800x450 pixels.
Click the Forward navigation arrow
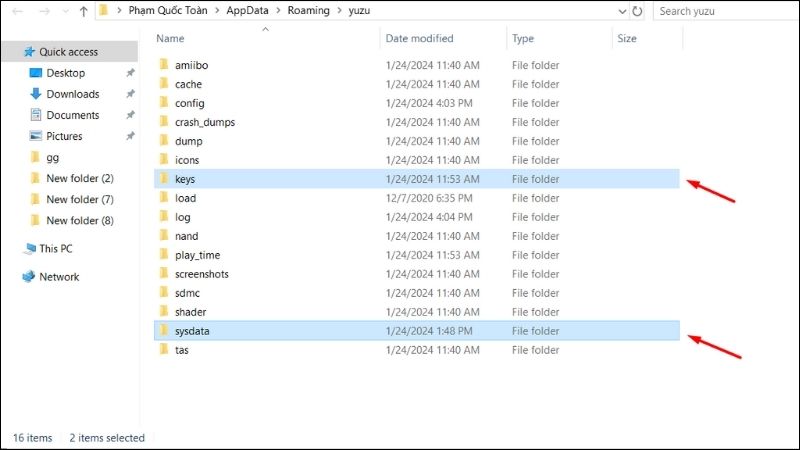(x=44, y=11)
